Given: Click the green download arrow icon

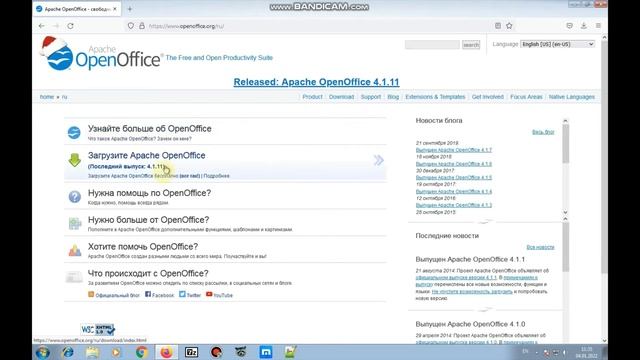Looking at the screenshot, I should point(74,160).
